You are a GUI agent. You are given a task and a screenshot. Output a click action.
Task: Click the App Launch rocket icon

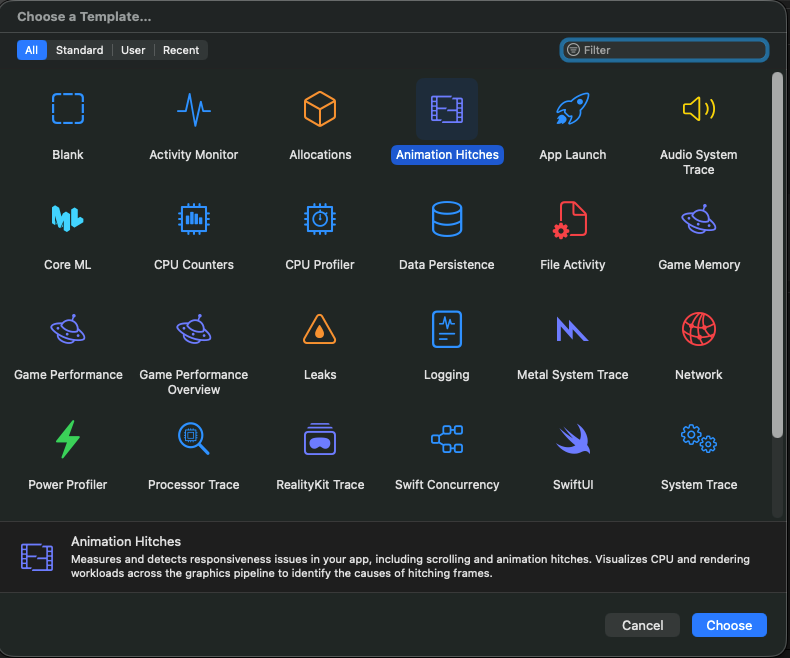(x=572, y=108)
